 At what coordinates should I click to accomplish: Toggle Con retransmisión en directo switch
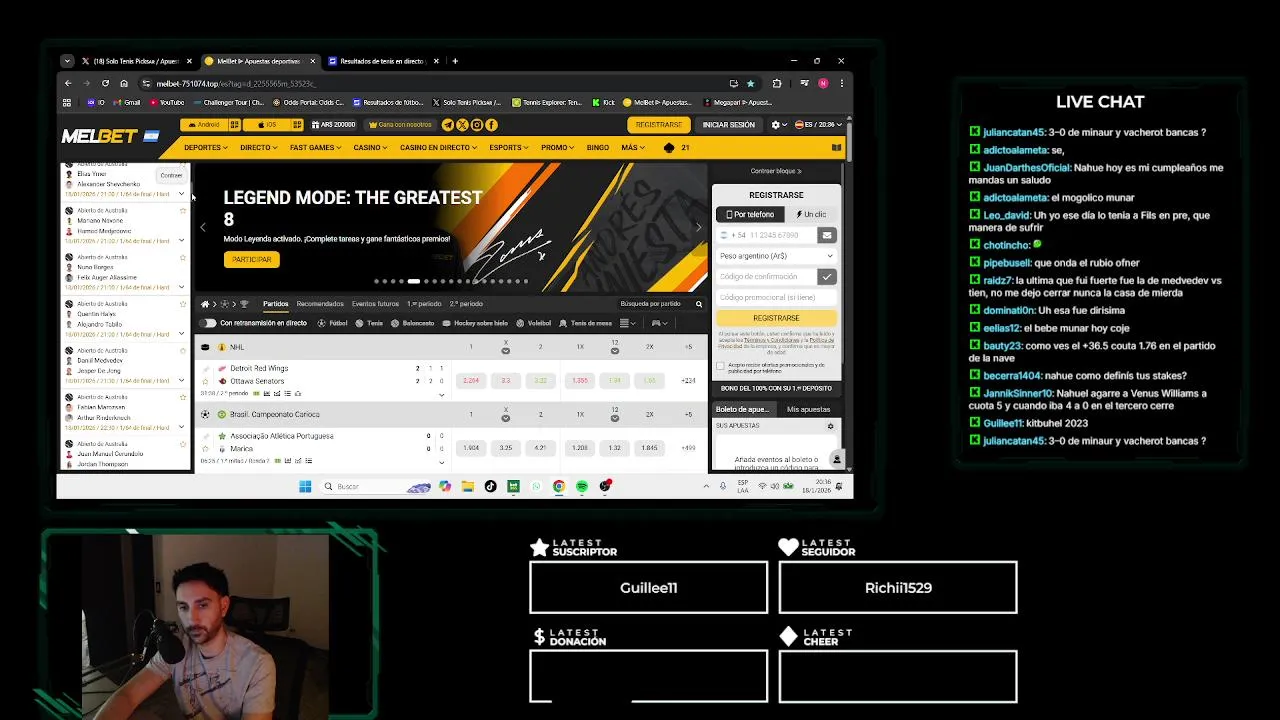click(x=208, y=323)
